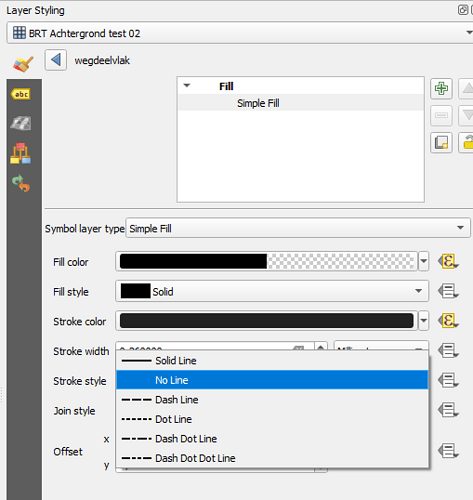Open Stroke color data-defined override
473x500 pixels.
tap(448, 321)
